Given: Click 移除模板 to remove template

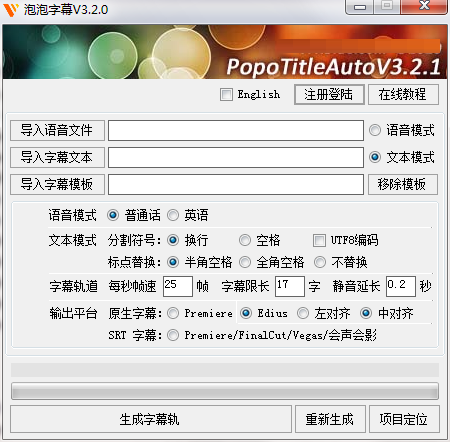Looking at the screenshot, I should tap(403, 184).
